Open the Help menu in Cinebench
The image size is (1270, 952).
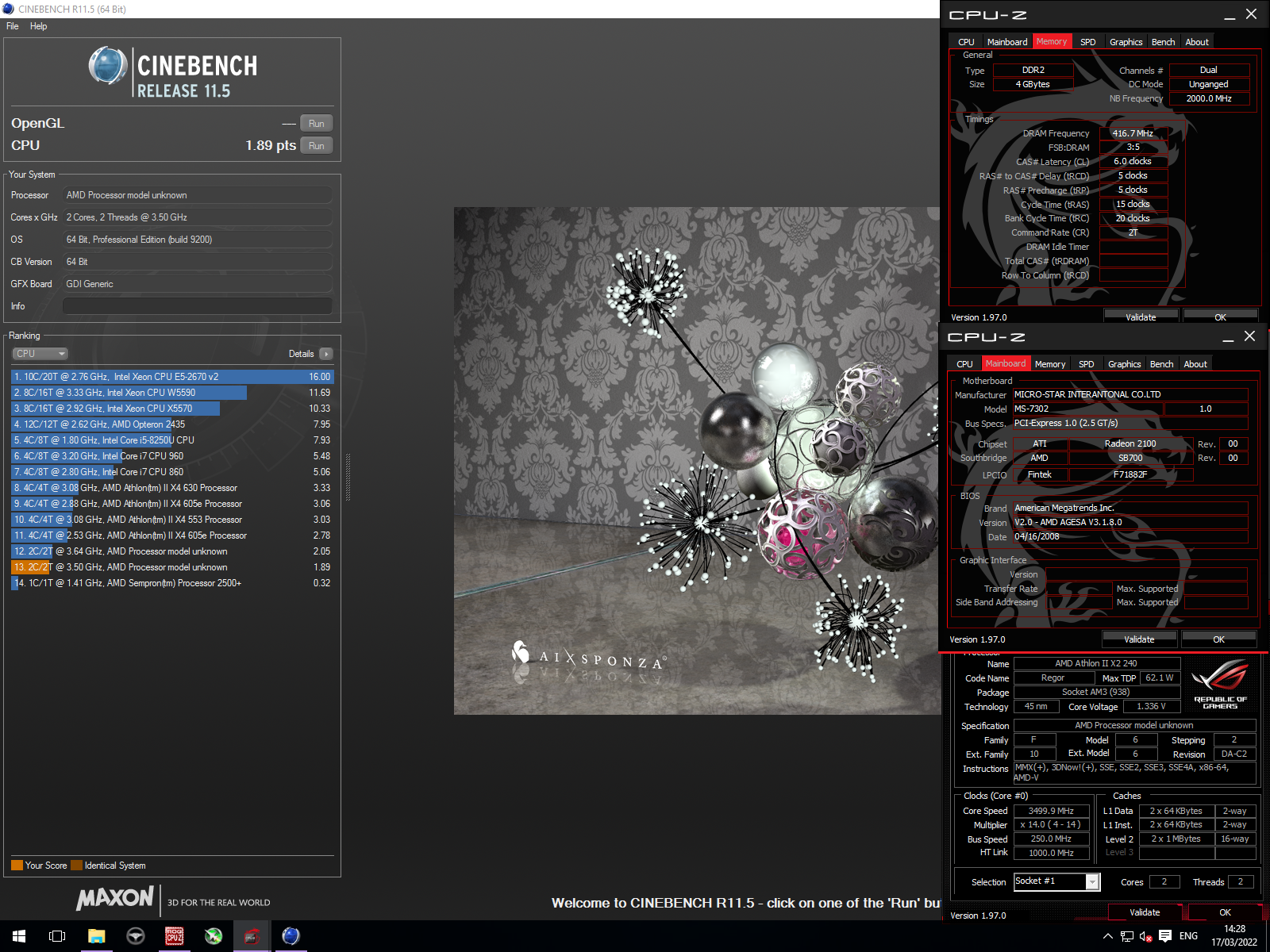click(x=38, y=26)
